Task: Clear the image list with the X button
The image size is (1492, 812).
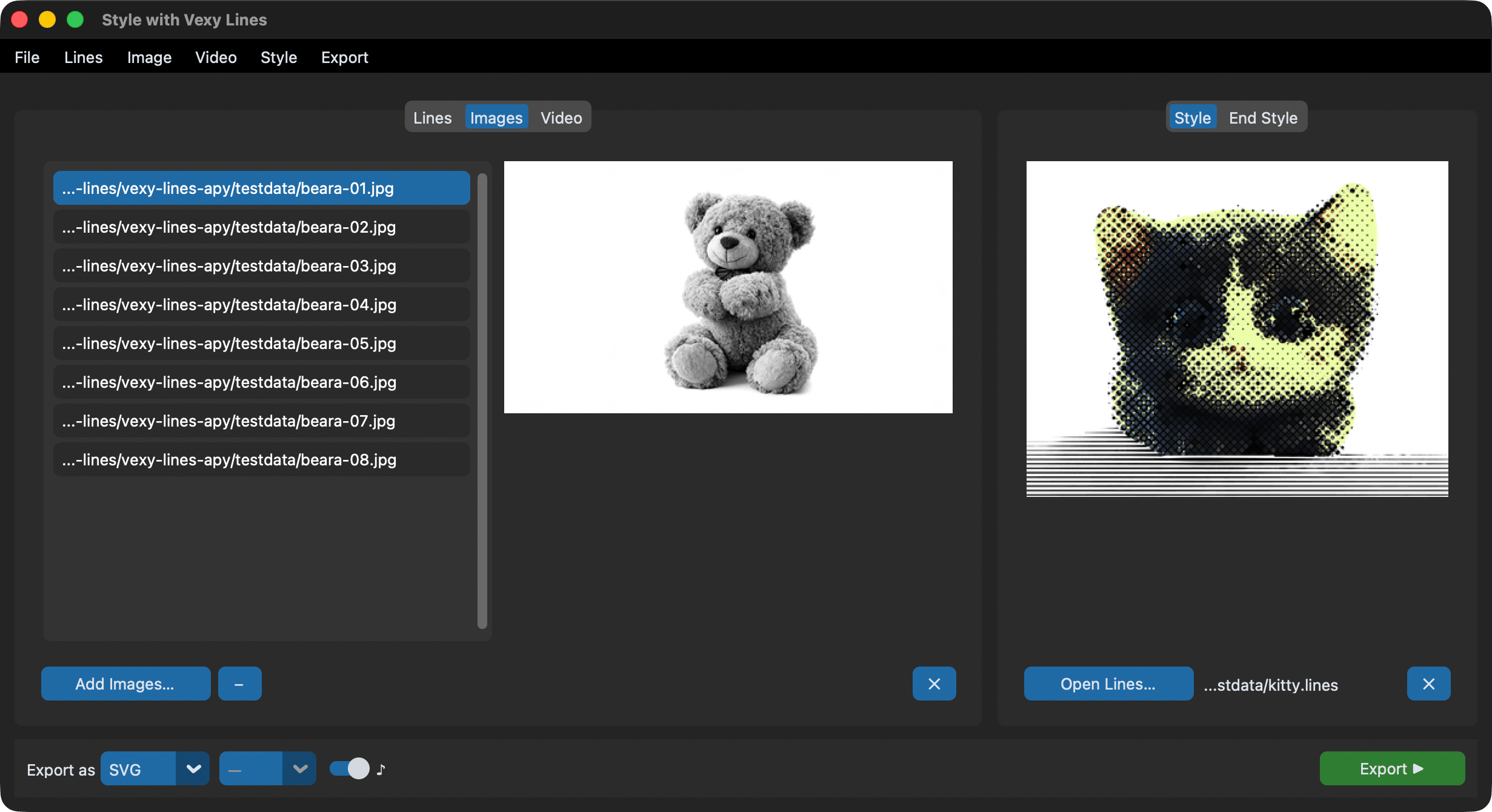Action: pyautogui.click(x=934, y=684)
